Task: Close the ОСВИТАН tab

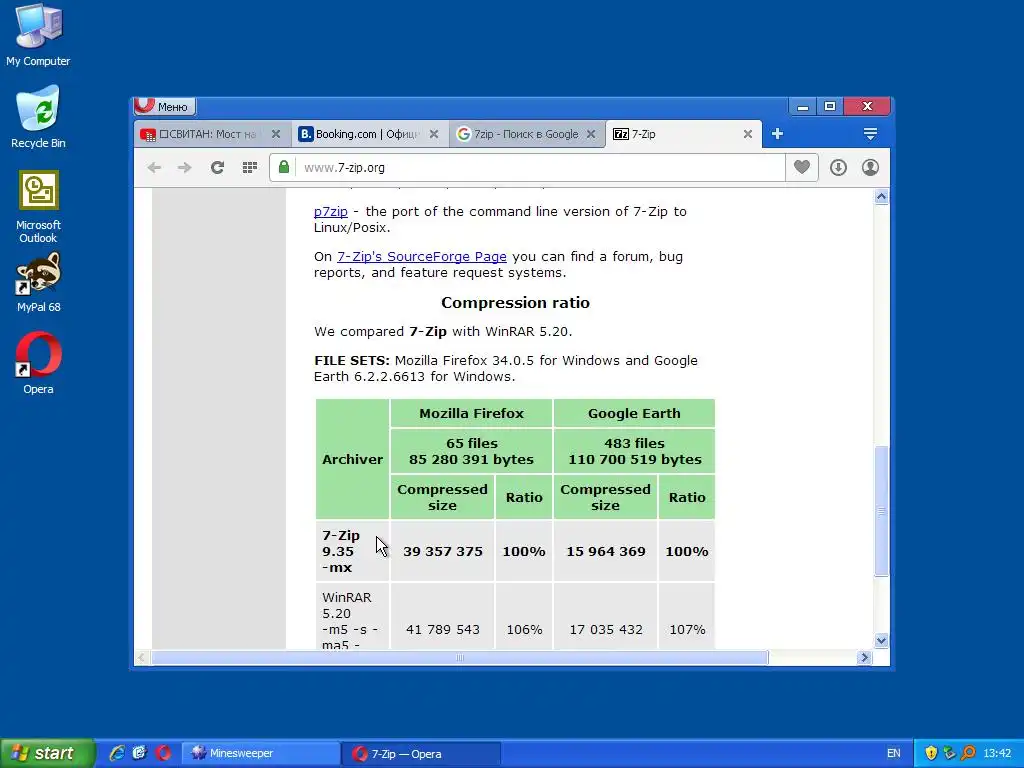Action: [x=276, y=134]
